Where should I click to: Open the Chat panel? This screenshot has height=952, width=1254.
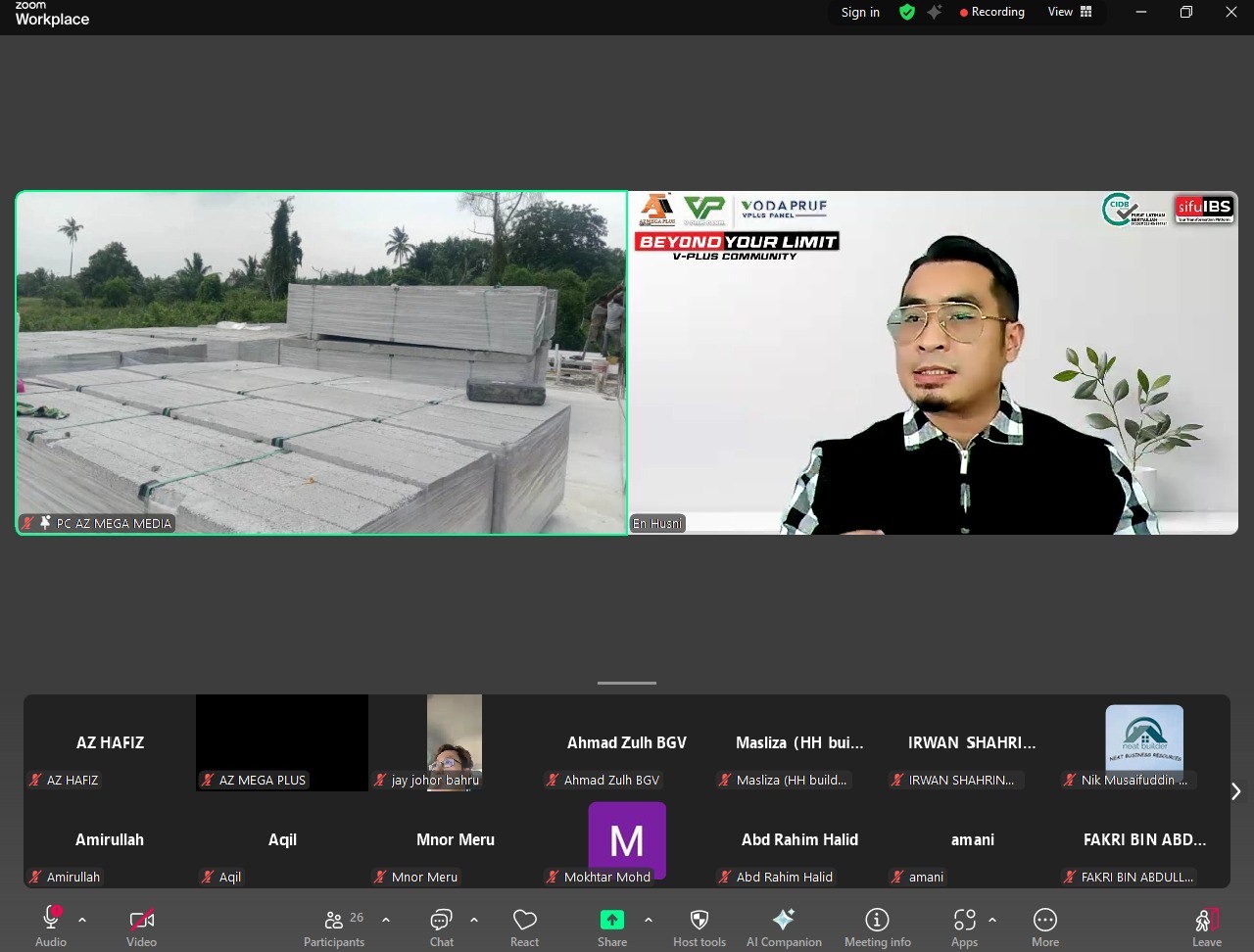coord(442,927)
